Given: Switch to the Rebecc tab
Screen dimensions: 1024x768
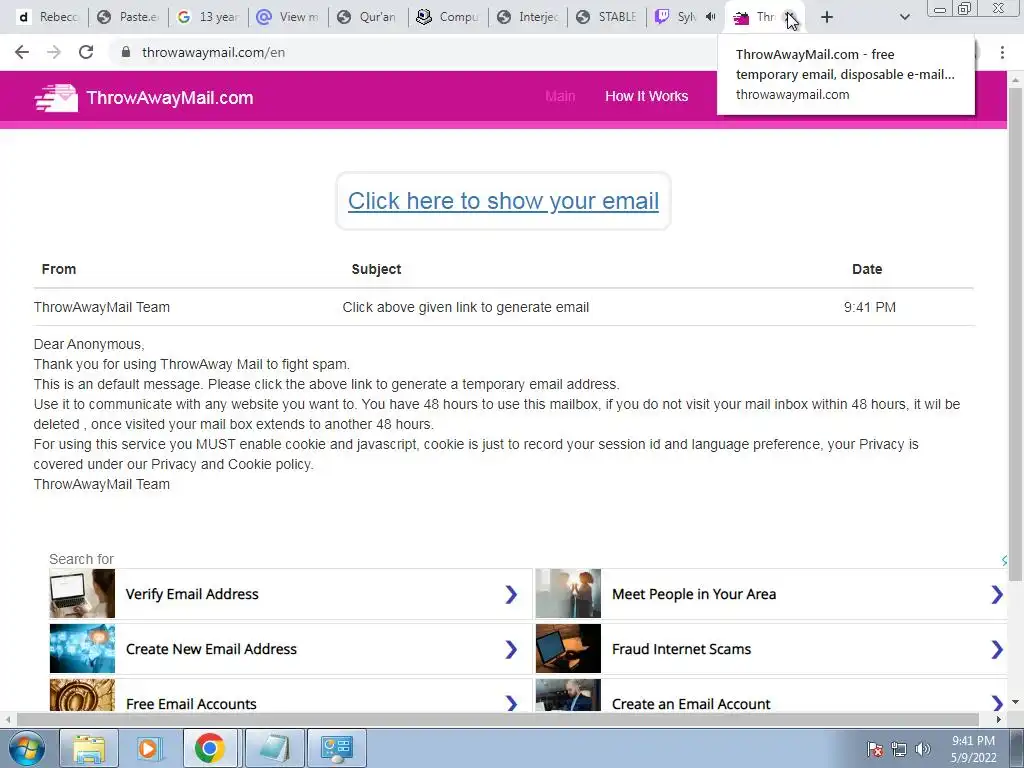Looking at the screenshot, I should 49,17.
